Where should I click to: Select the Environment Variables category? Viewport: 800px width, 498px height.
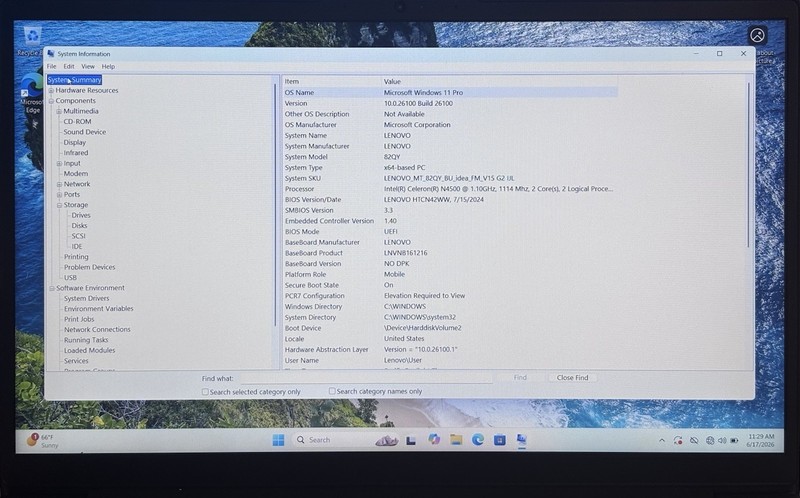point(98,309)
